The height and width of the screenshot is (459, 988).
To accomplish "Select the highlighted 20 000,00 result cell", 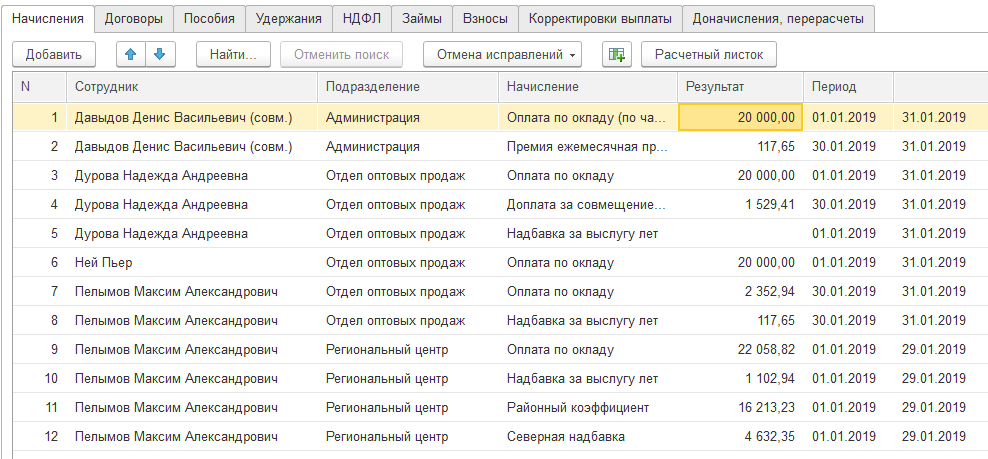I will [x=739, y=118].
